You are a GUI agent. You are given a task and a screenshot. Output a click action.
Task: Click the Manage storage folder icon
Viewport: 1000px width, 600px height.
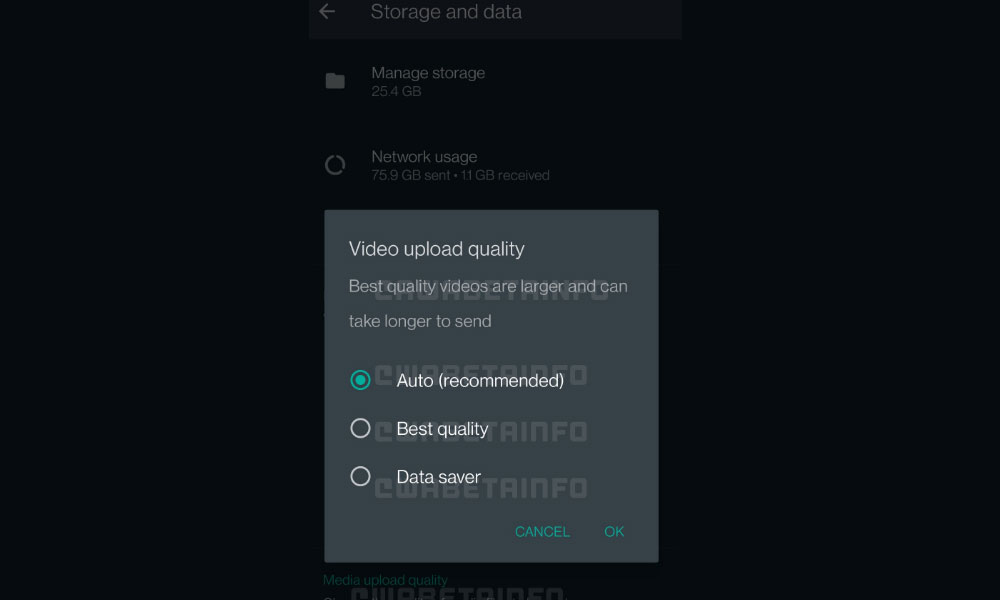pyautogui.click(x=335, y=81)
